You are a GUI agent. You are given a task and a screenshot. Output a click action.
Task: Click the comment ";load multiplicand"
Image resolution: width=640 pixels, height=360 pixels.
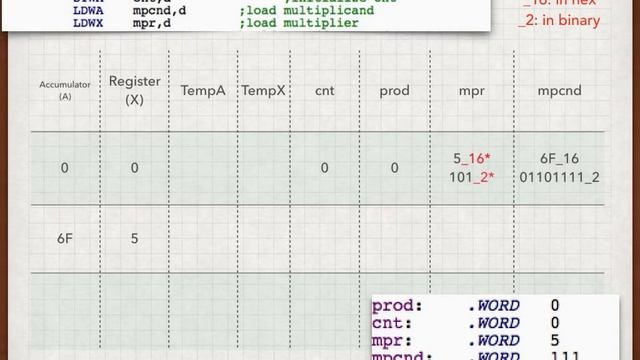pyautogui.click(x=307, y=10)
